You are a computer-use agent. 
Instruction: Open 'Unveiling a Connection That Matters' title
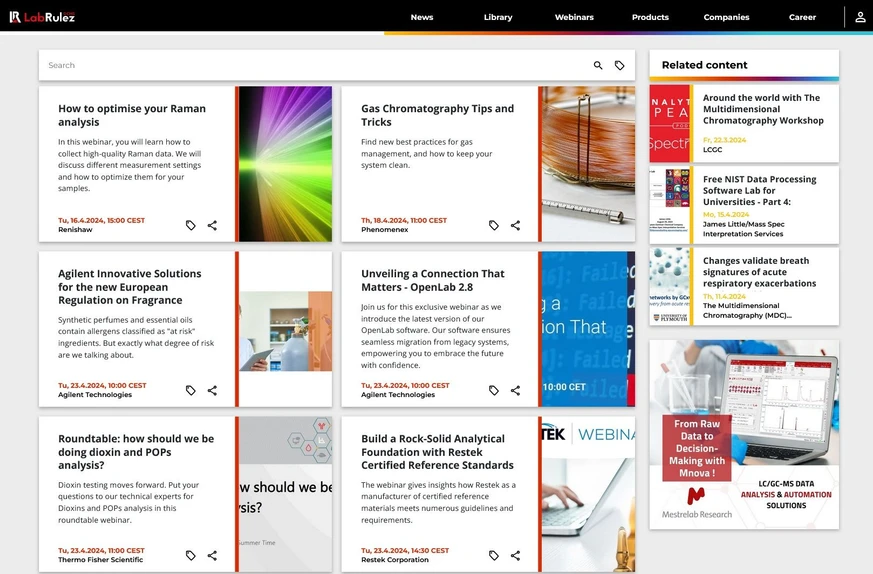pyautogui.click(x=433, y=280)
